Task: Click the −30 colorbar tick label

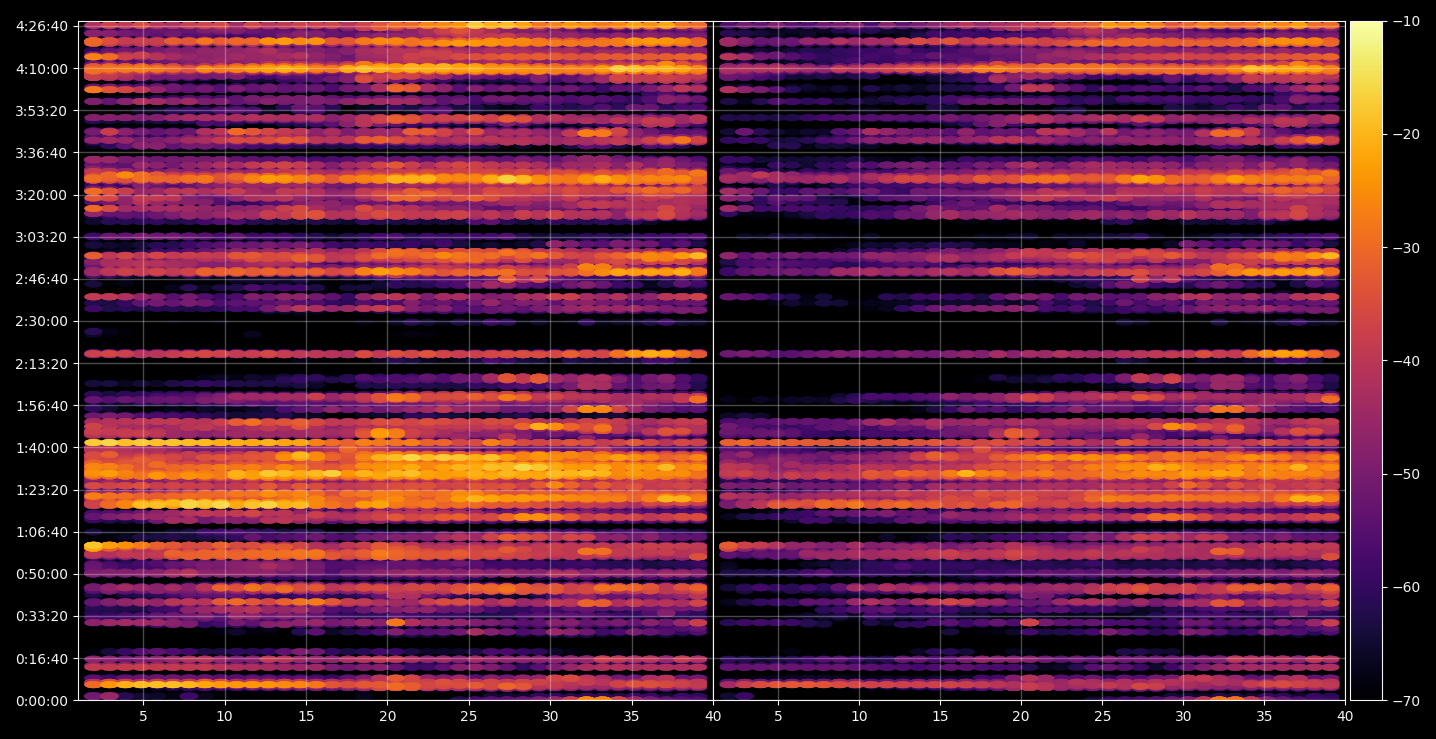Action: pos(1406,247)
